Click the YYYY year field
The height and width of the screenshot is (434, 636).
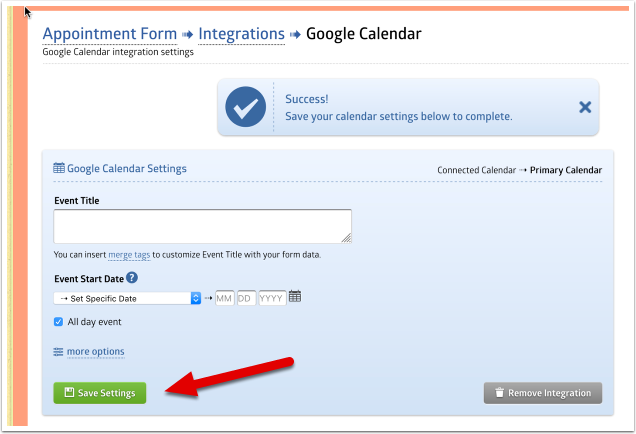pos(272,298)
